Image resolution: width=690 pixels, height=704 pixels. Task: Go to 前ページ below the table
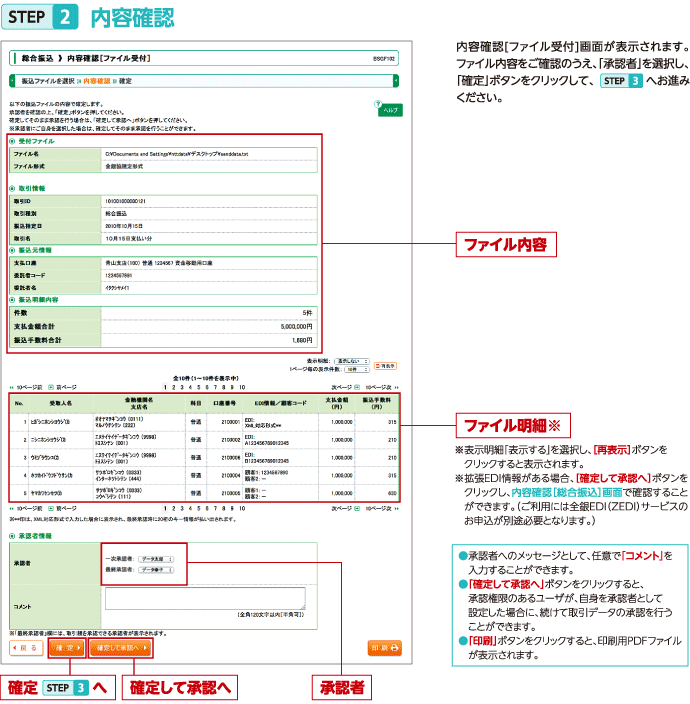(x=62, y=508)
